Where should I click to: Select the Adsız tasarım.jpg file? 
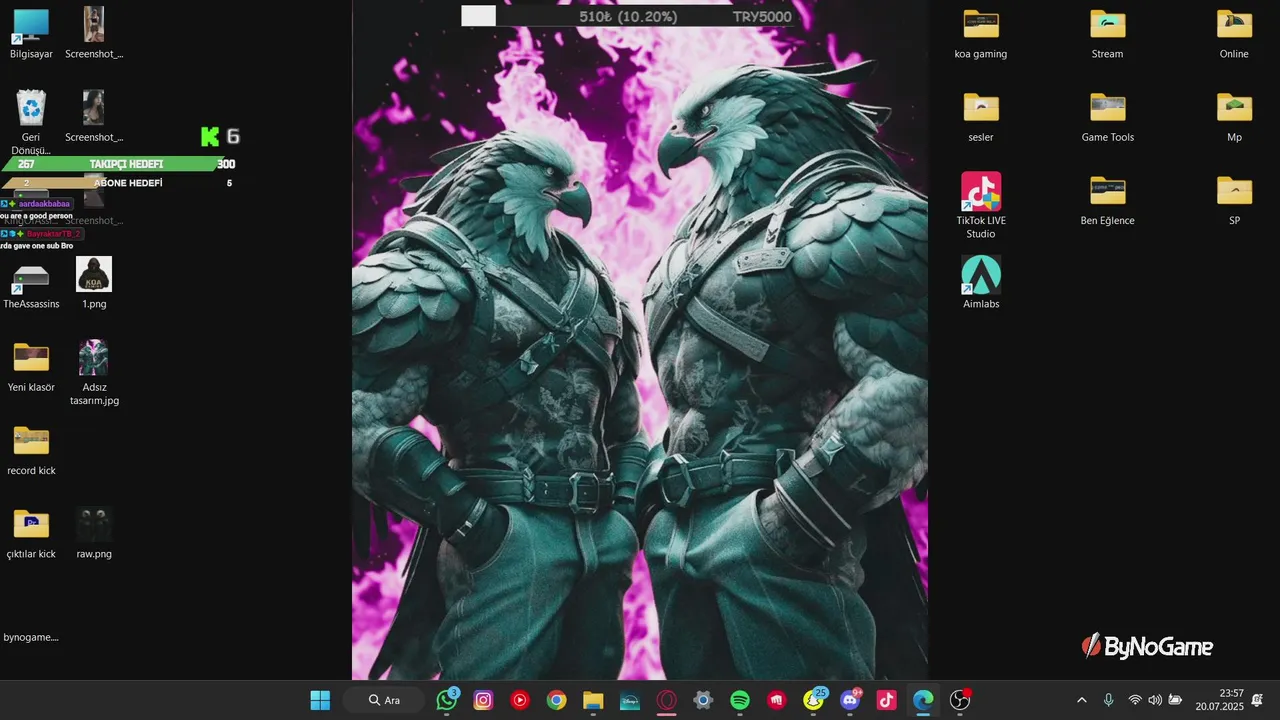(x=94, y=373)
